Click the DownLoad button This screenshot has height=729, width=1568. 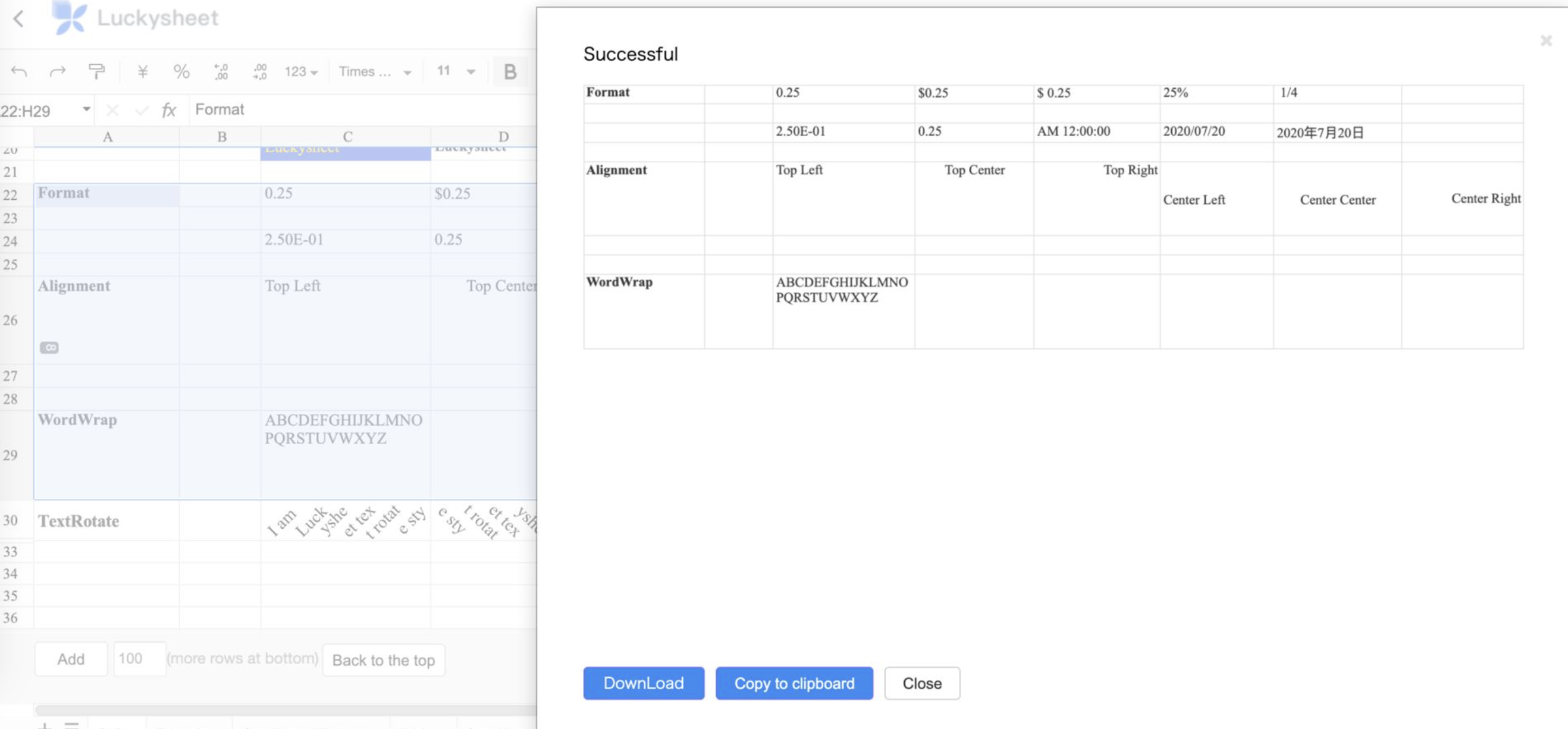(x=644, y=683)
